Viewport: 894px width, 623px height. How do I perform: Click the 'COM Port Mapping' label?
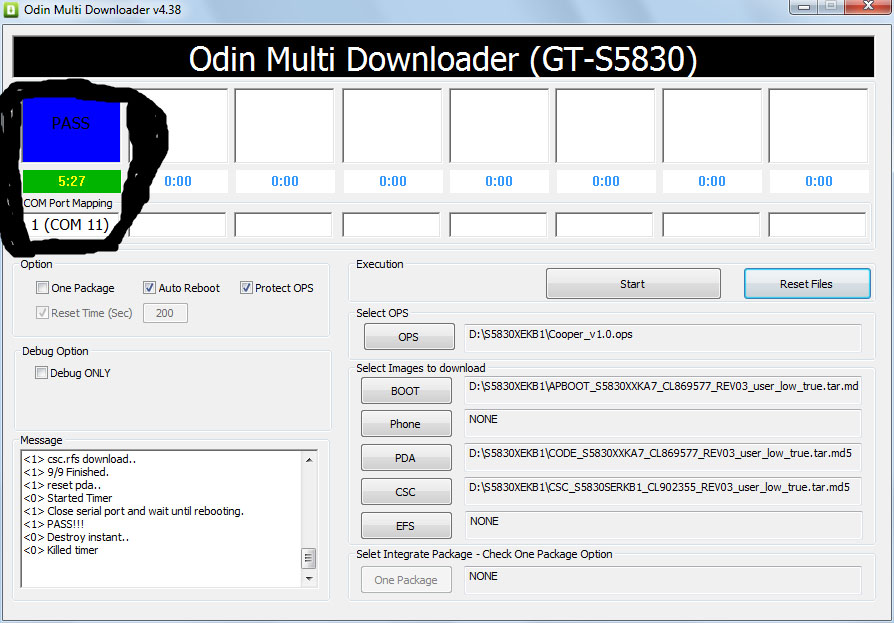click(x=68, y=203)
